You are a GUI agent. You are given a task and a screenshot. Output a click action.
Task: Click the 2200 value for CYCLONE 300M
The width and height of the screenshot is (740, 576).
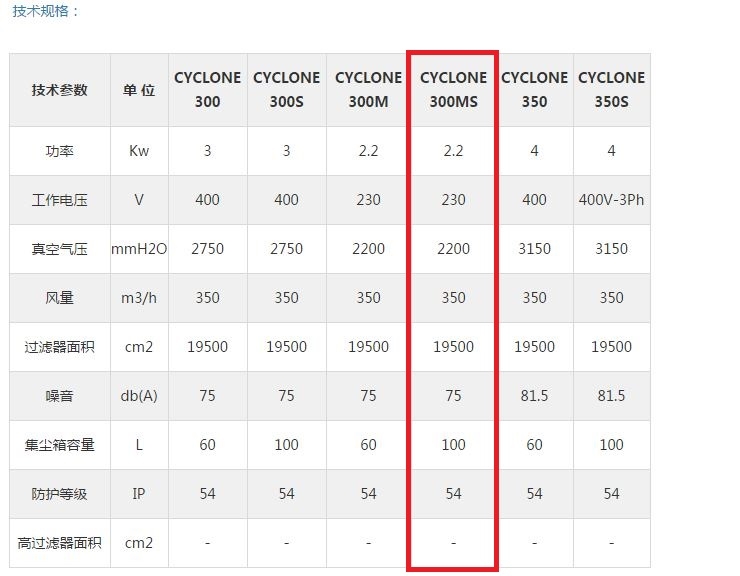pos(369,249)
